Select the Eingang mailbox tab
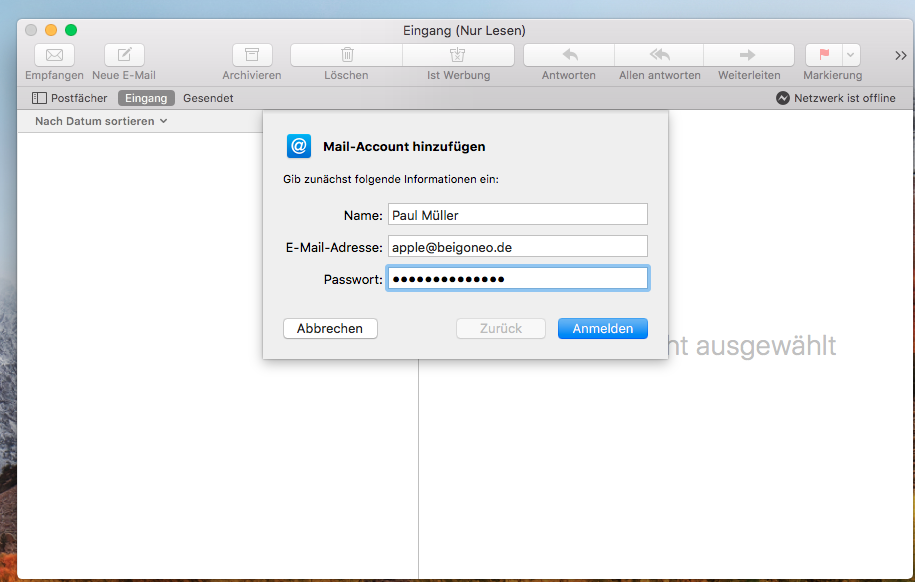Viewport: 915px width, 582px height. pos(146,98)
